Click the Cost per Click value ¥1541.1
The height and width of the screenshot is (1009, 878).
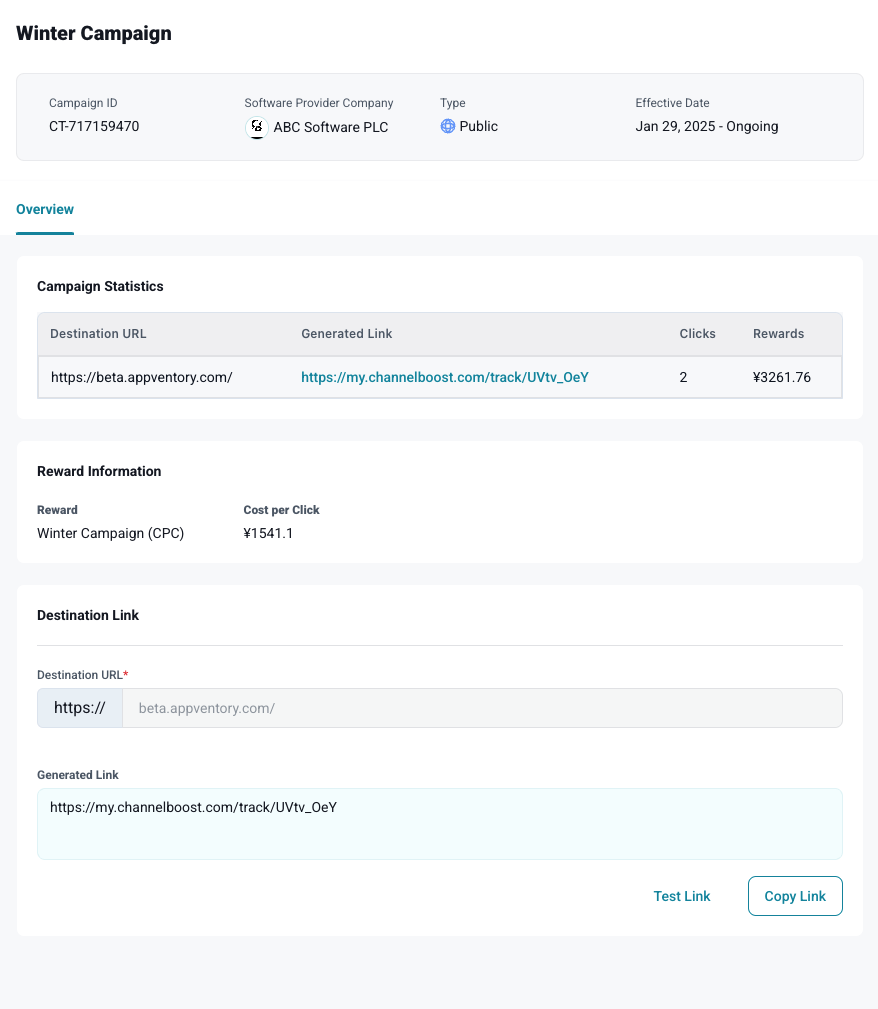268,533
